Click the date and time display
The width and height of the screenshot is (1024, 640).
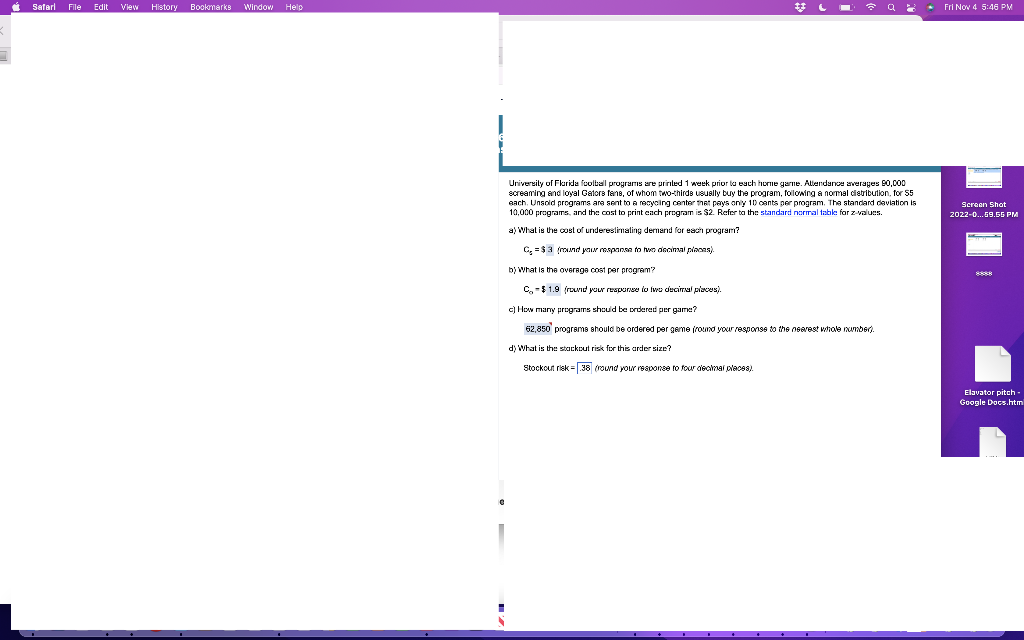pos(978,7)
